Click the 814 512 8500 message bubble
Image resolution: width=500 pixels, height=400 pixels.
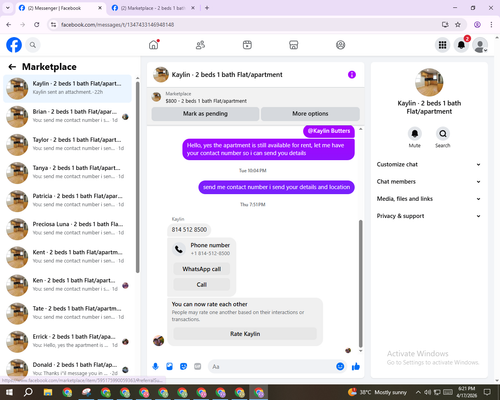pos(189,230)
